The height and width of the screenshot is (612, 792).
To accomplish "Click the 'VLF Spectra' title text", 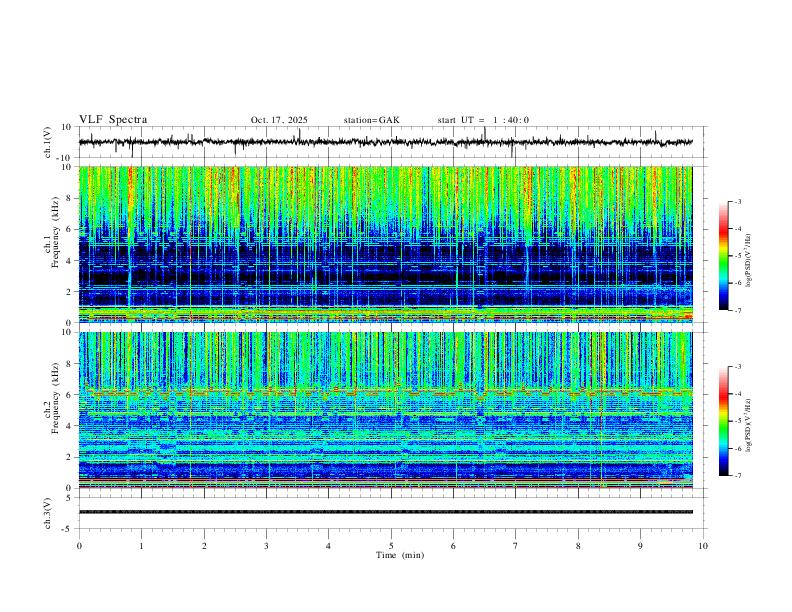I will (x=113, y=120).
